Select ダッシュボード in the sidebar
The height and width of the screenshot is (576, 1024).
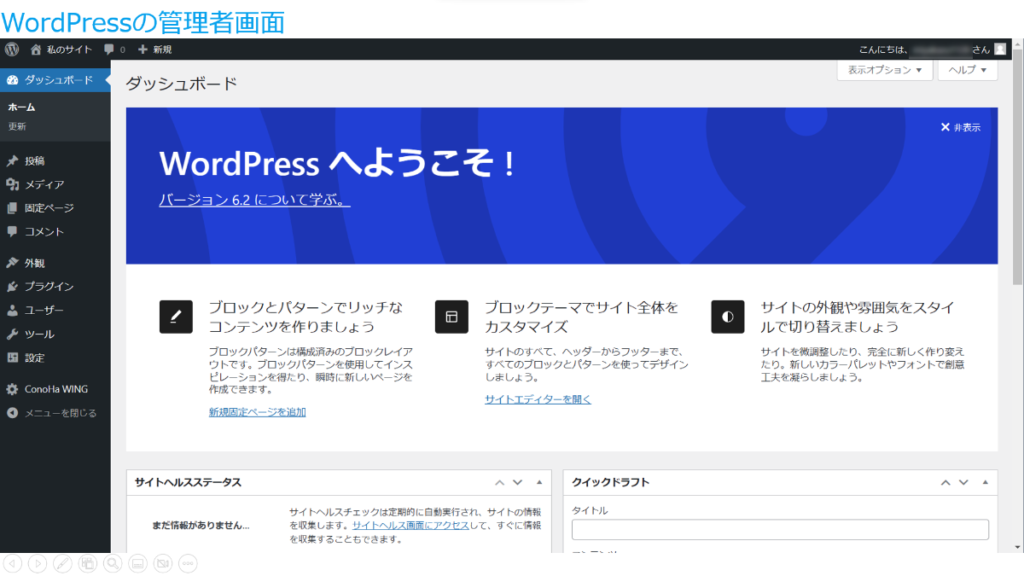click(x=55, y=80)
